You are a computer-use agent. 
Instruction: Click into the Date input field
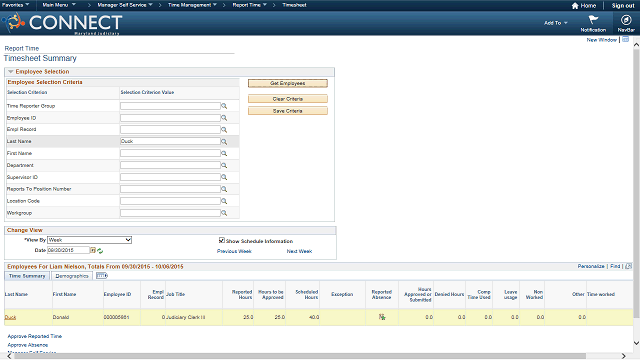68,250
